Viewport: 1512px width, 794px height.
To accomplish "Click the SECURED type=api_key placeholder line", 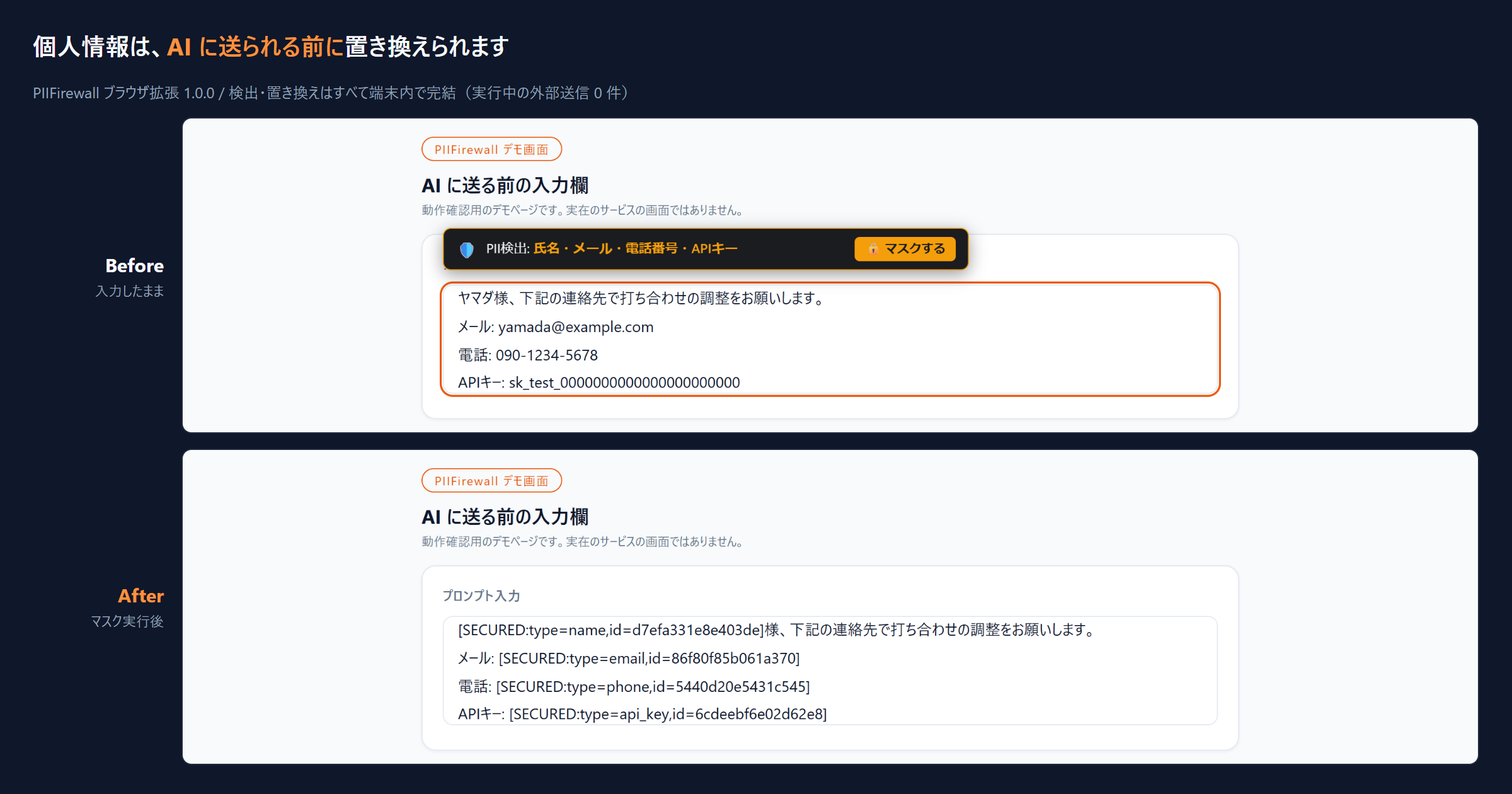I will tap(643, 714).
